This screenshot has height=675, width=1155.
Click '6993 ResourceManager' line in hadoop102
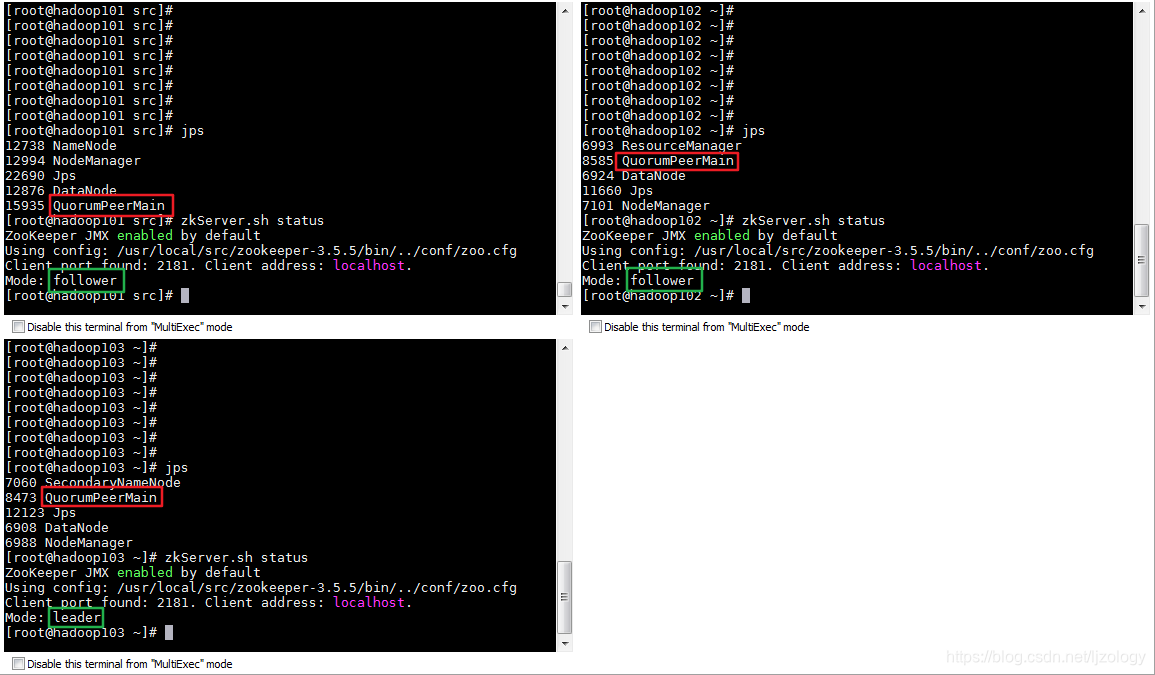click(x=661, y=145)
